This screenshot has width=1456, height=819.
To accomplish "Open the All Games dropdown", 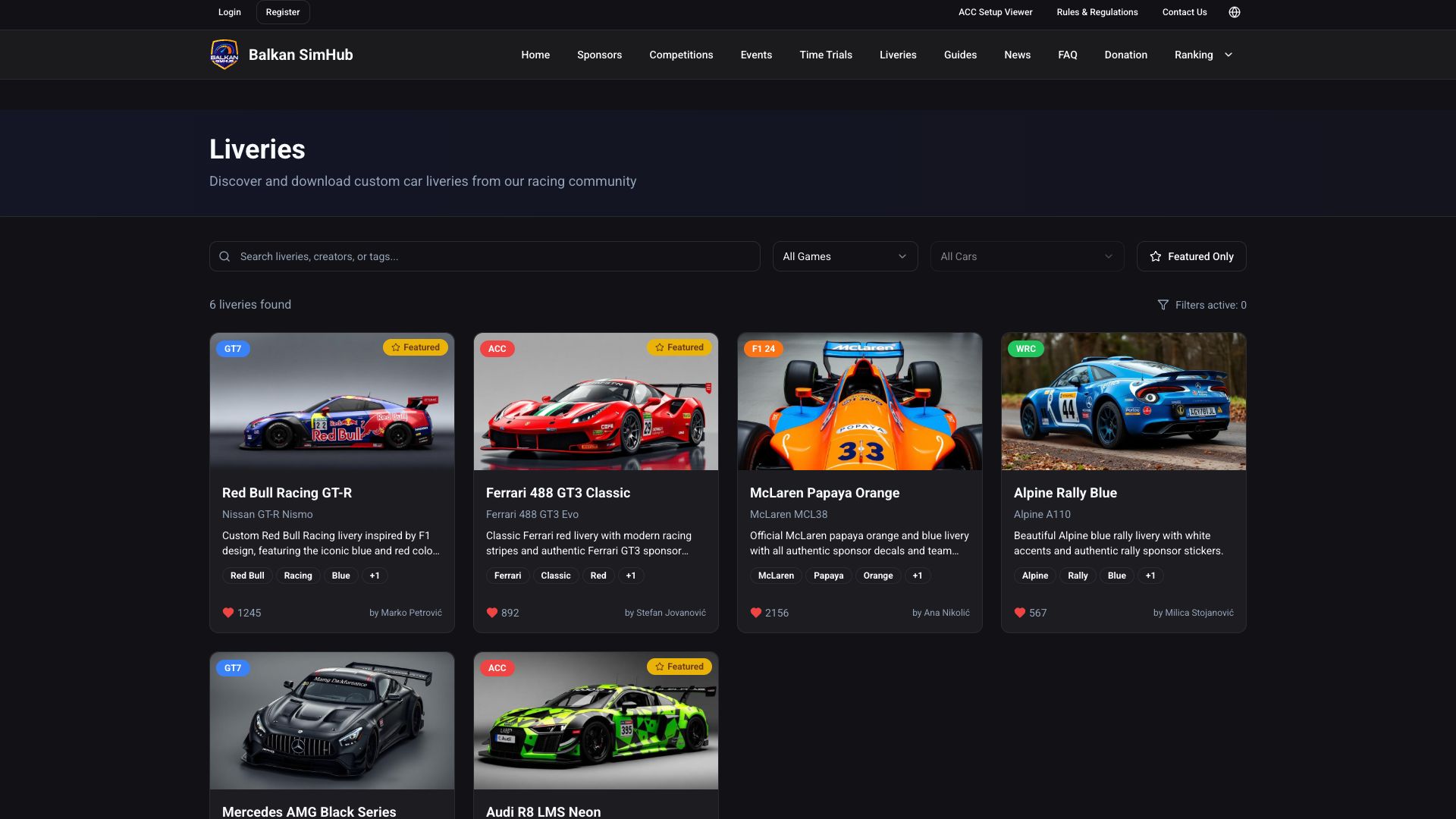I will [x=845, y=256].
